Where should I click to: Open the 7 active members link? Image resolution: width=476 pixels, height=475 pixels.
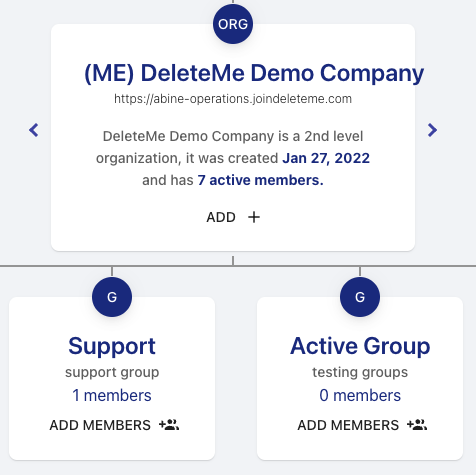(x=260, y=180)
